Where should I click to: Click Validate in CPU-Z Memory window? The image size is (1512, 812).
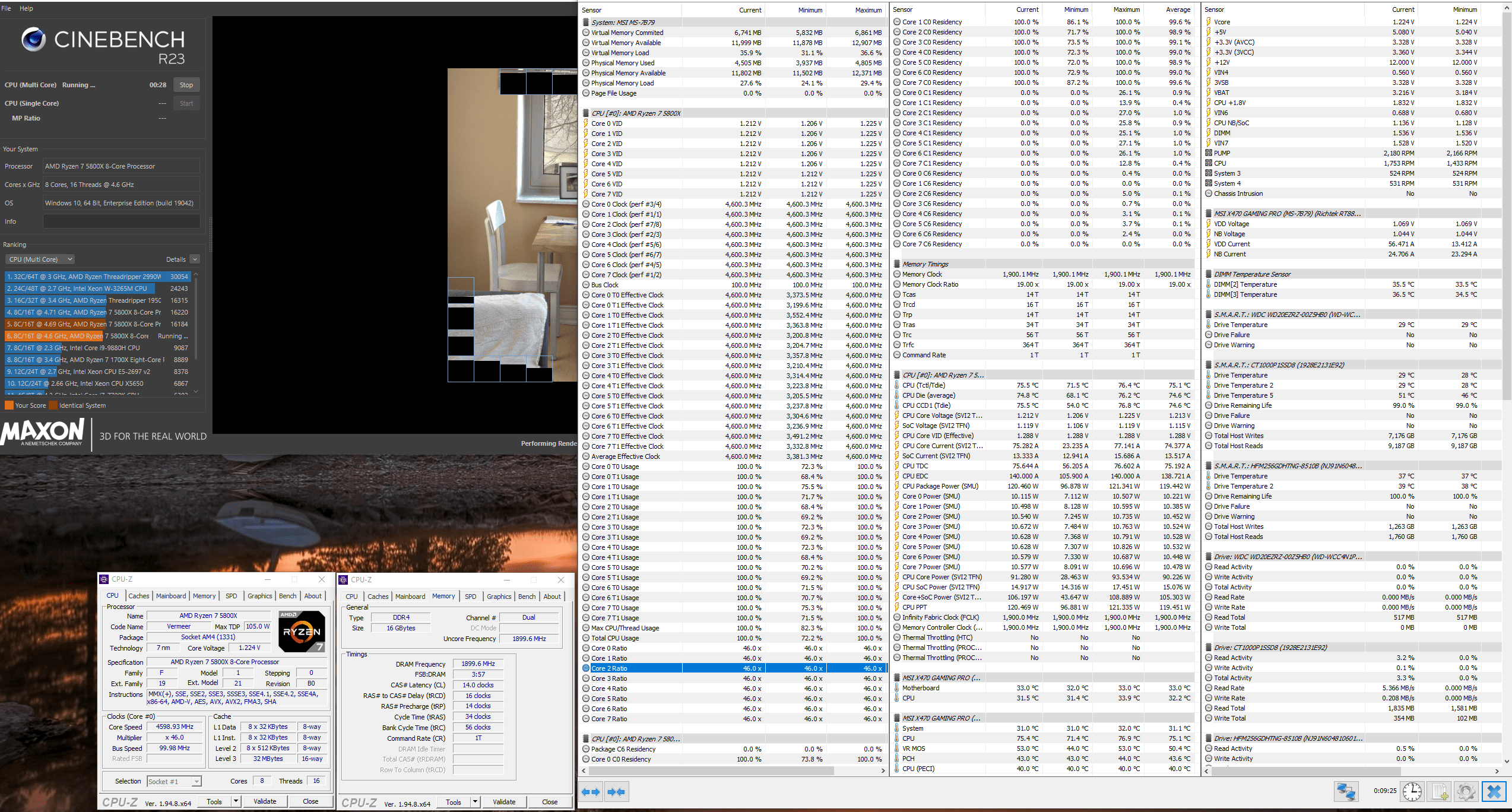click(504, 802)
